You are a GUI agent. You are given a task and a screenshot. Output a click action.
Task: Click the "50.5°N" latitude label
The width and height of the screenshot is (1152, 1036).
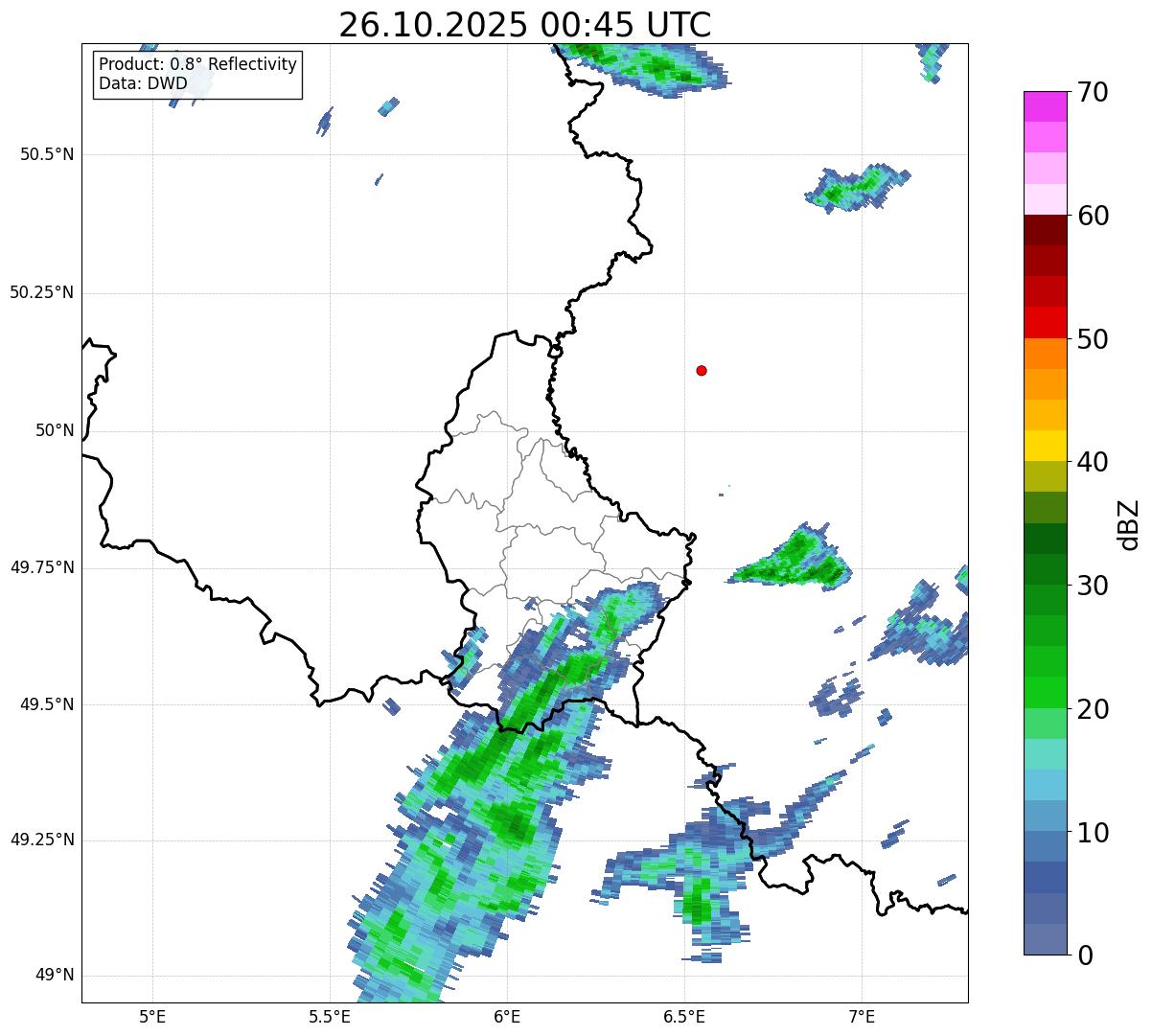pyautogui.click(x=48, y=154)
